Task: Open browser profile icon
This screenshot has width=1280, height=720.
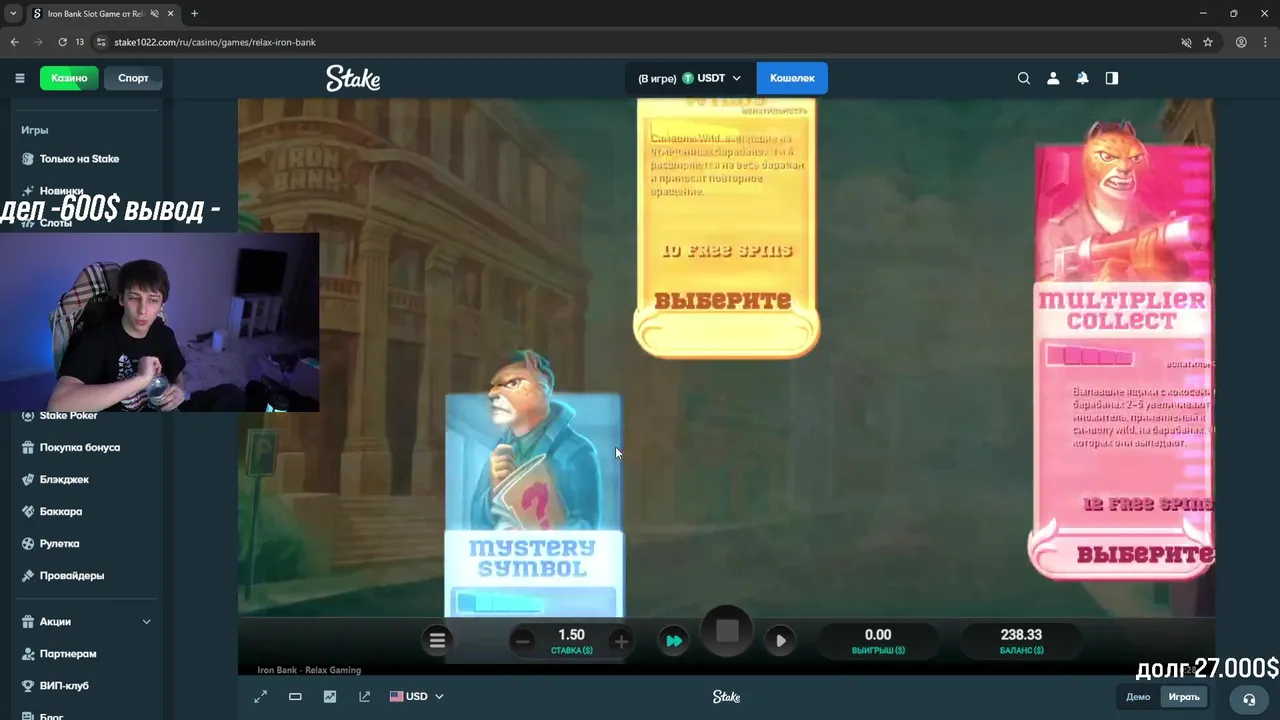Action: [1241, 42]
